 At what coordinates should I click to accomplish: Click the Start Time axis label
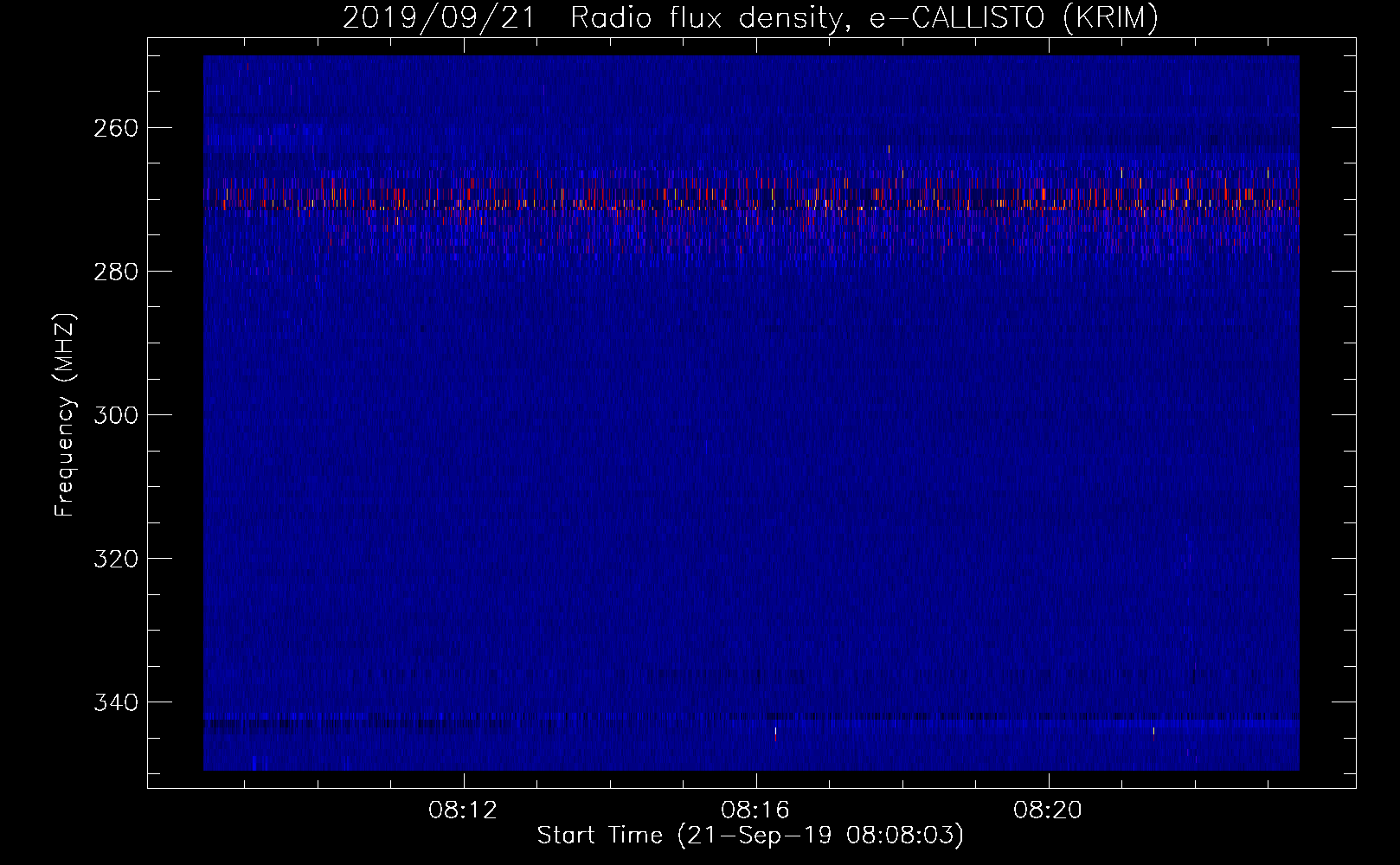[750, 836]
